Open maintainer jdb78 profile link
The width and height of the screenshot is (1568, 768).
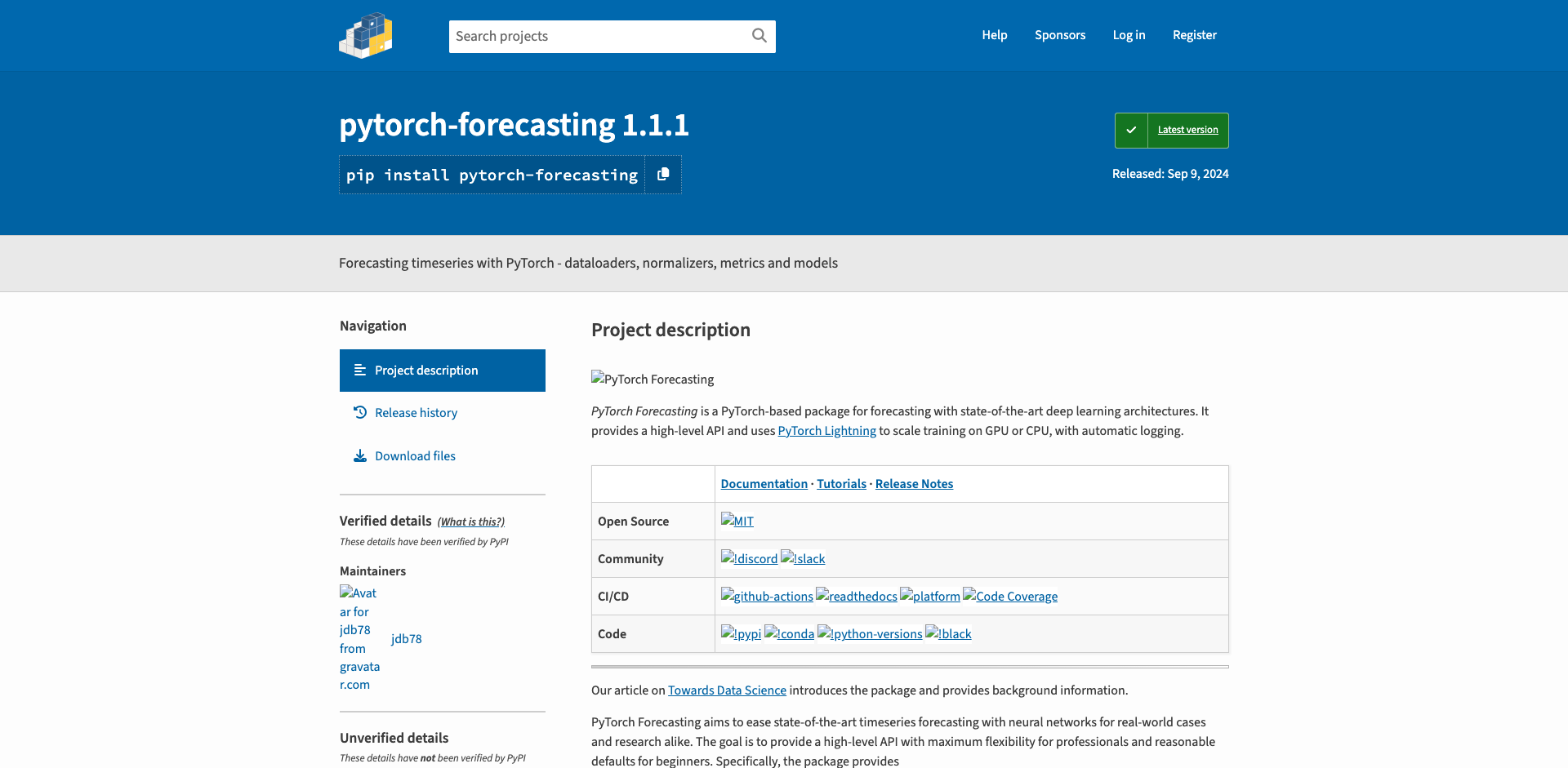point(406,638)
